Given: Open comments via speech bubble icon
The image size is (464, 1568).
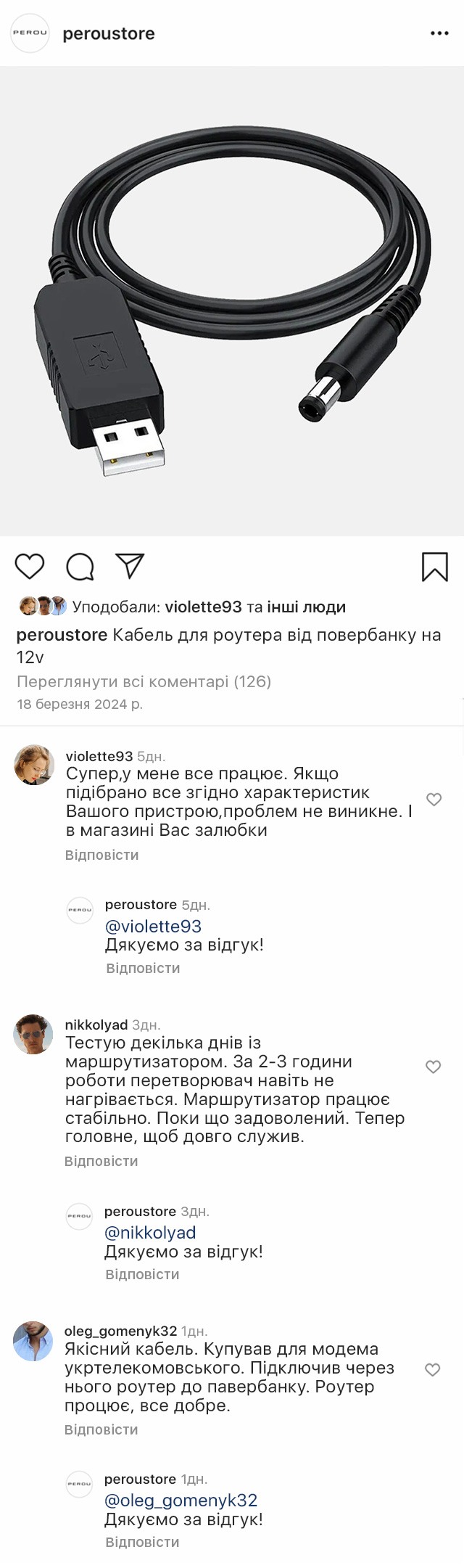Looking at the screenshot, I should [x=80, y=567].
